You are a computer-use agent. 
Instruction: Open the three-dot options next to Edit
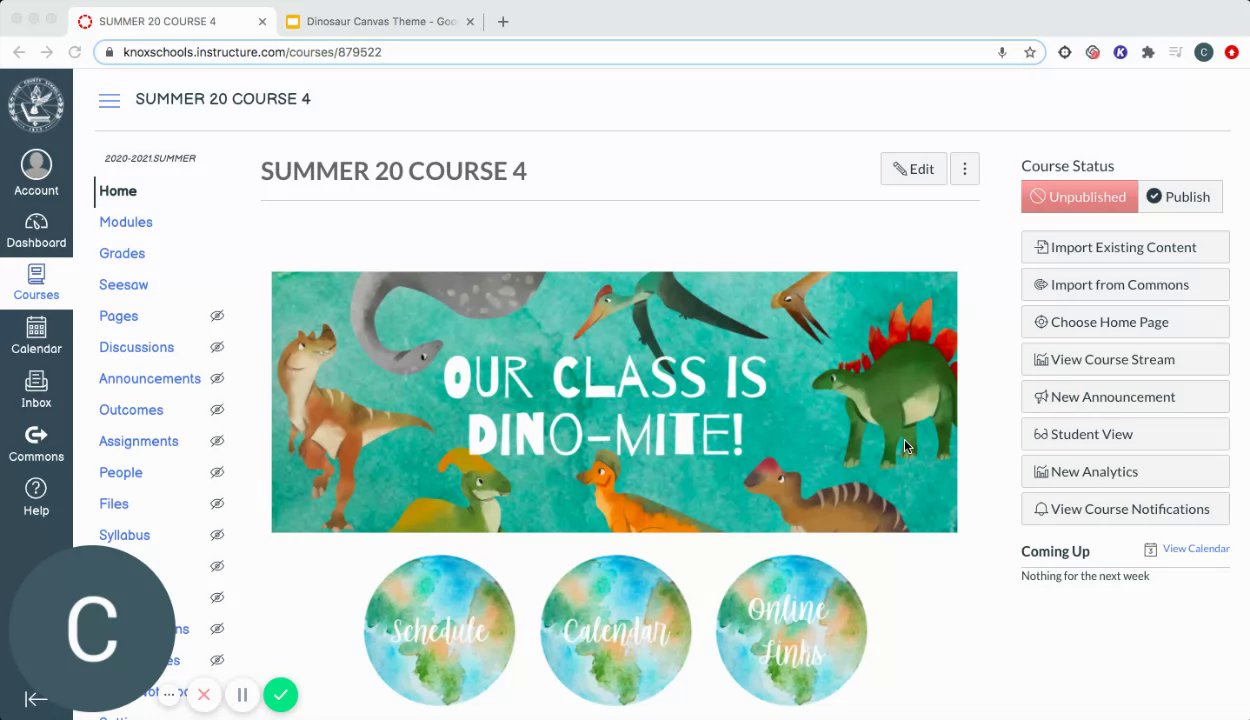point(964,169)
